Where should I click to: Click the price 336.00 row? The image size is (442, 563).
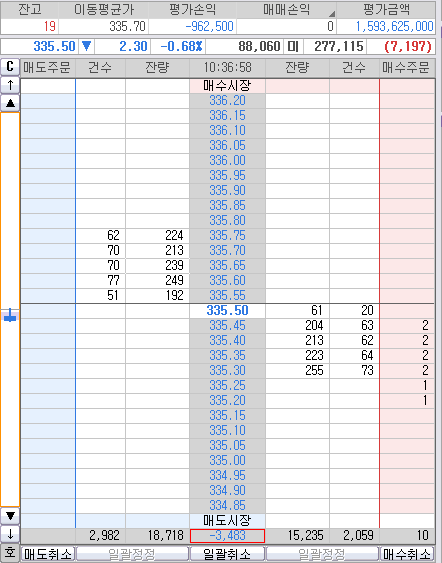(x=227, y=160)
